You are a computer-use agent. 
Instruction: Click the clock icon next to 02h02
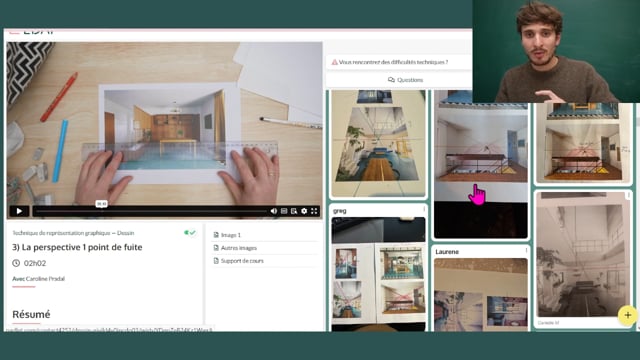point(16,263)
